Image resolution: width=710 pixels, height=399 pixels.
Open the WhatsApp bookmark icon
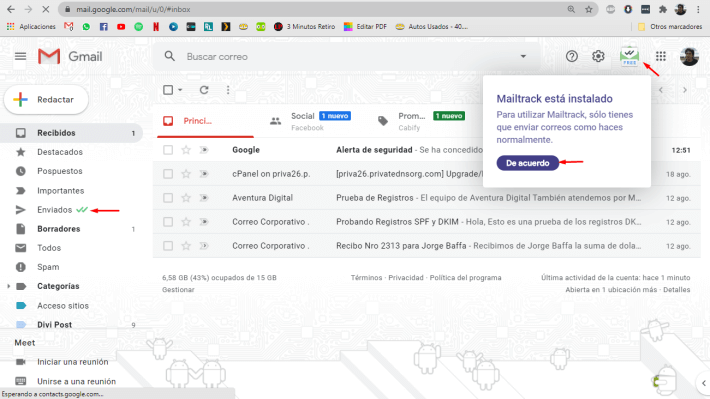(x=86, y=27)
